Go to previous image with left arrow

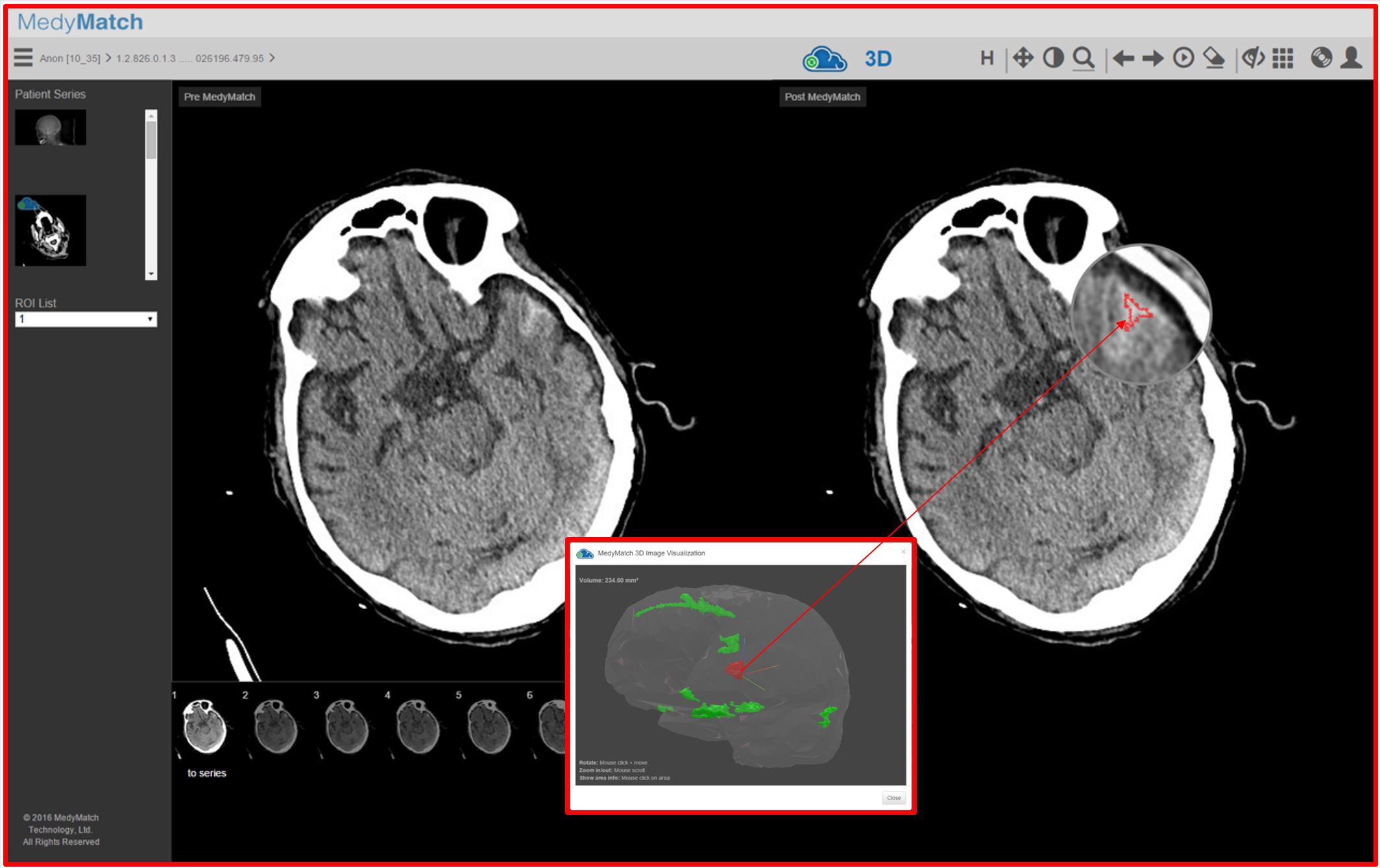point(1123,58)
